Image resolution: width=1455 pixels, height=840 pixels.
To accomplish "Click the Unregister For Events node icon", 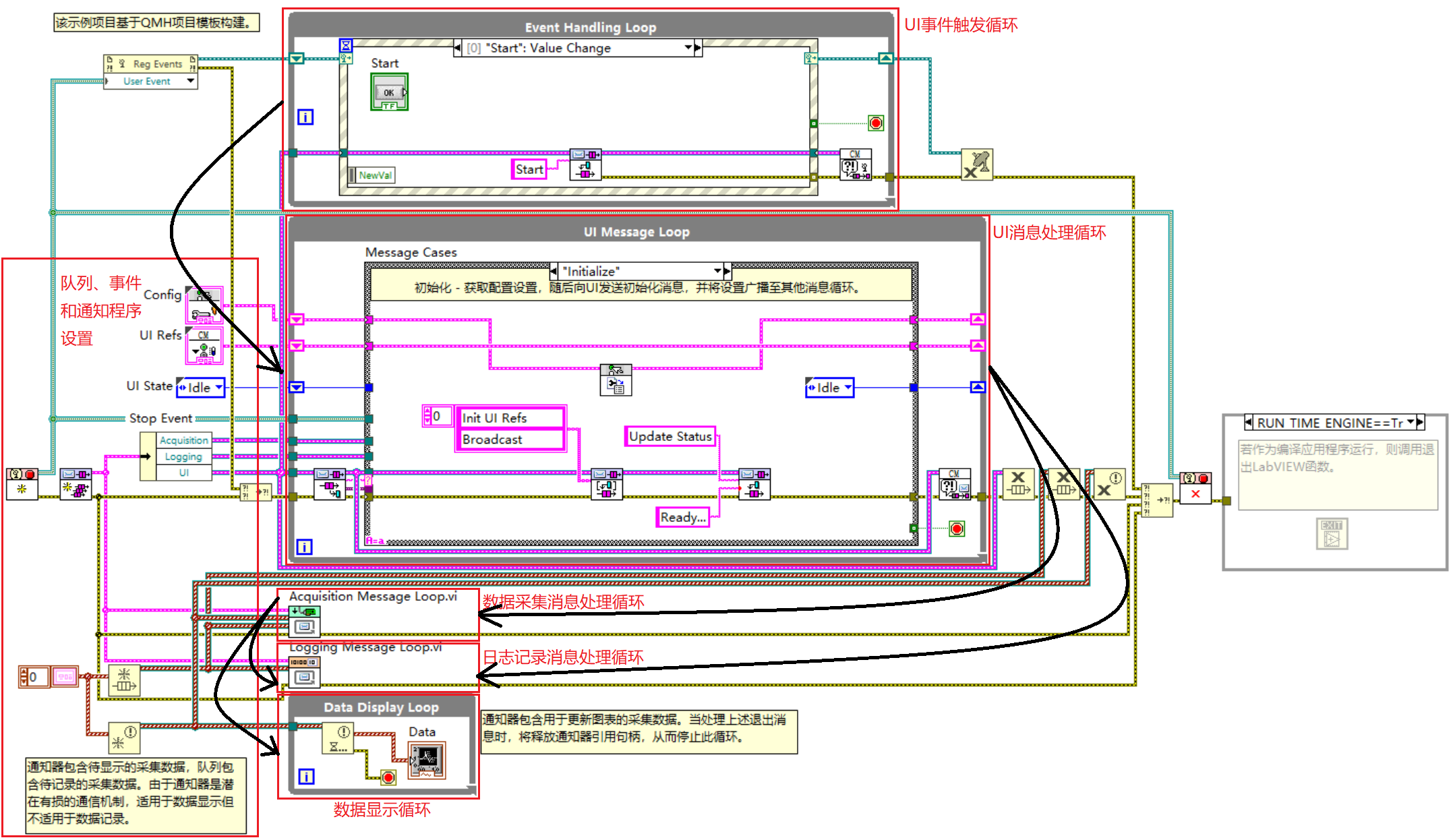I will pyautogui.click(x=977, y=163).
